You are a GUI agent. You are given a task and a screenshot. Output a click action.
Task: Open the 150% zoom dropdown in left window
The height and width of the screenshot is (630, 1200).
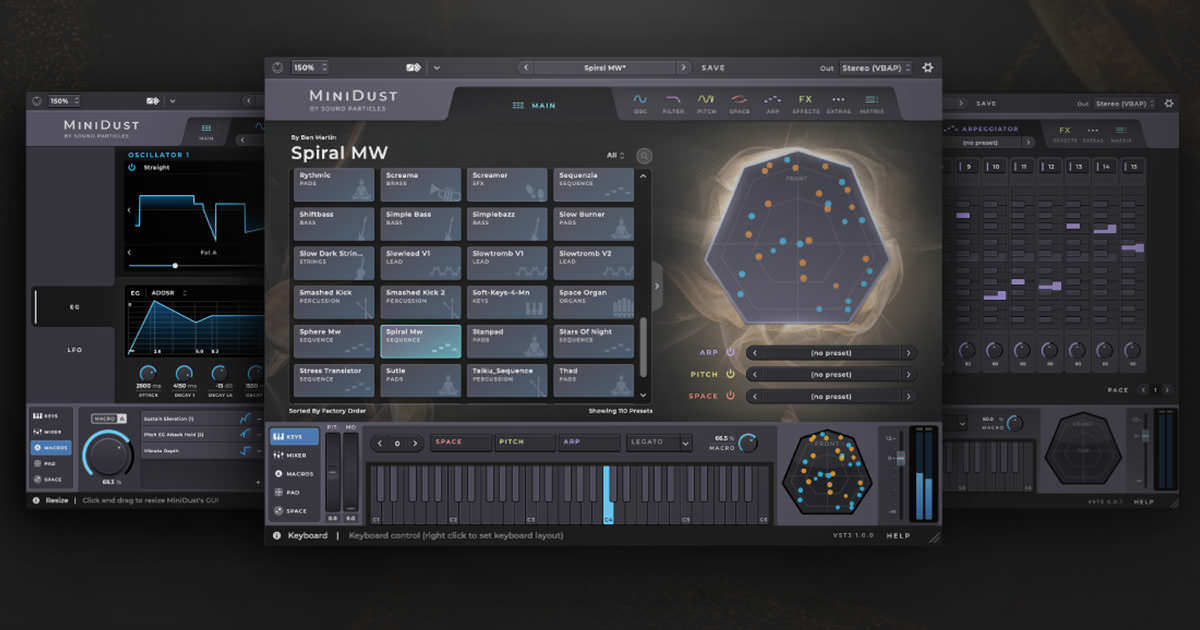tap(64, 101)
